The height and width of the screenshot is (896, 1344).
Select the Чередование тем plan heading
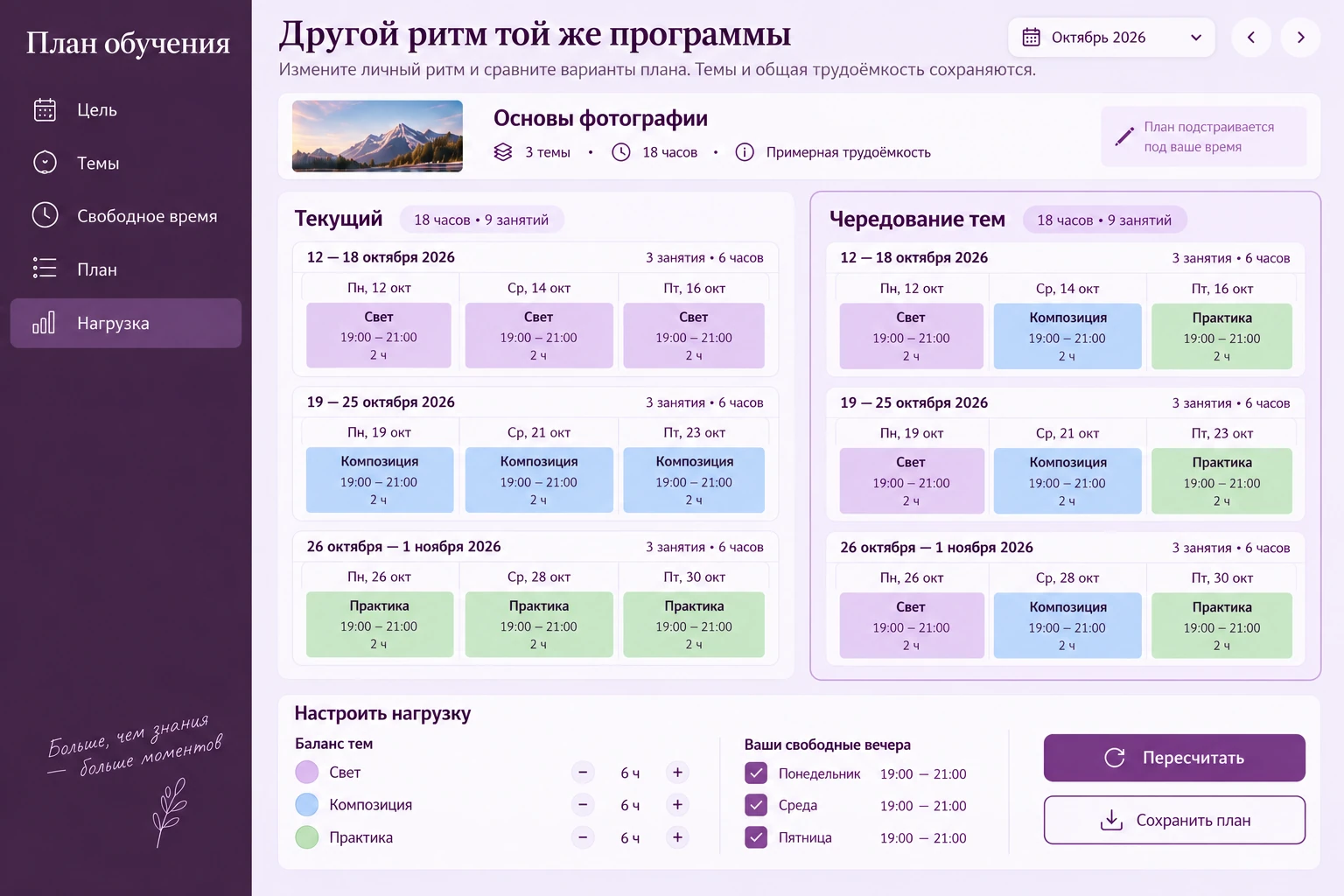[x=917, y=219]
